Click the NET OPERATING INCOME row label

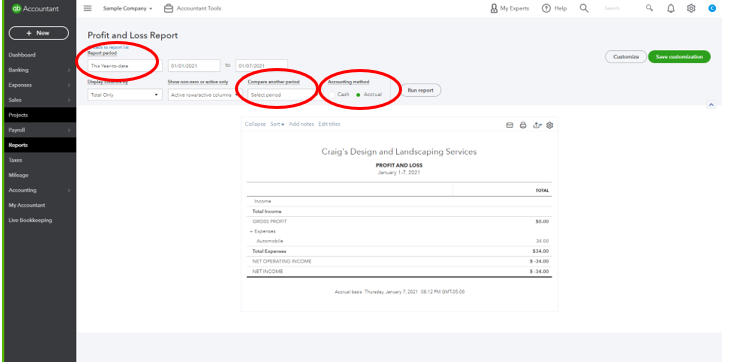[282, 261]
